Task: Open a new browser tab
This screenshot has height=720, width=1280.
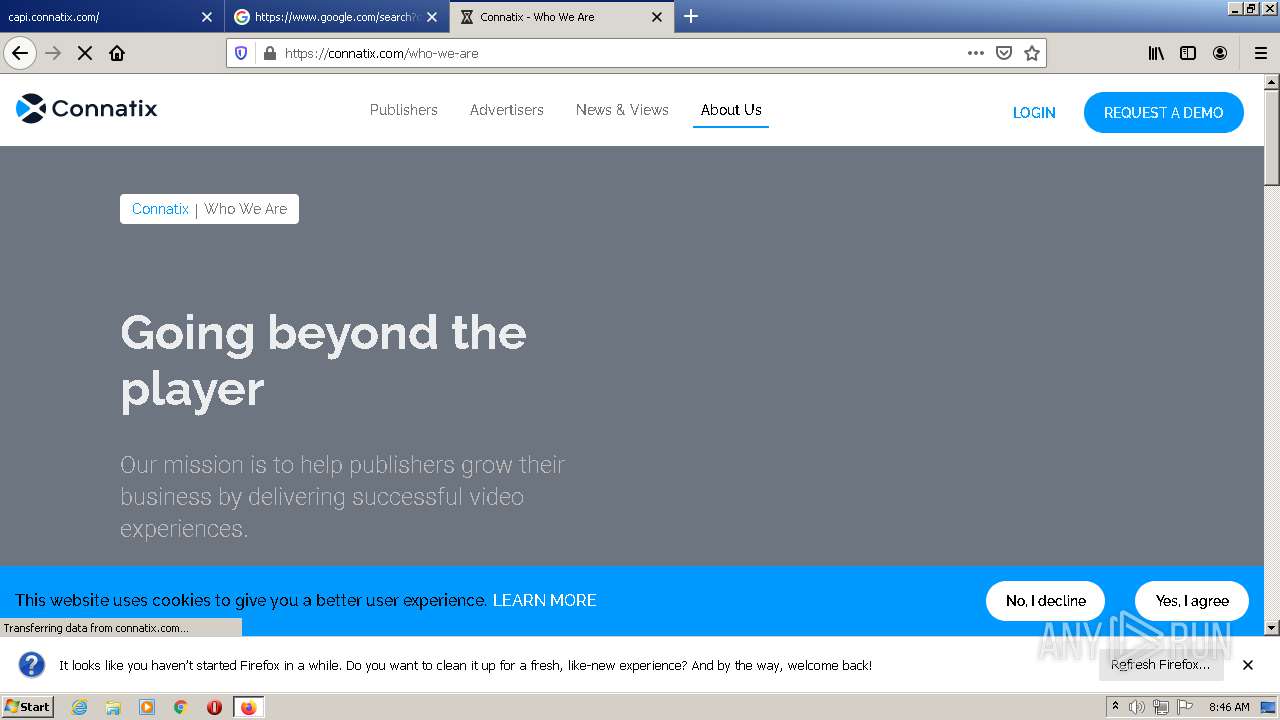Action: tap(691, 16)
